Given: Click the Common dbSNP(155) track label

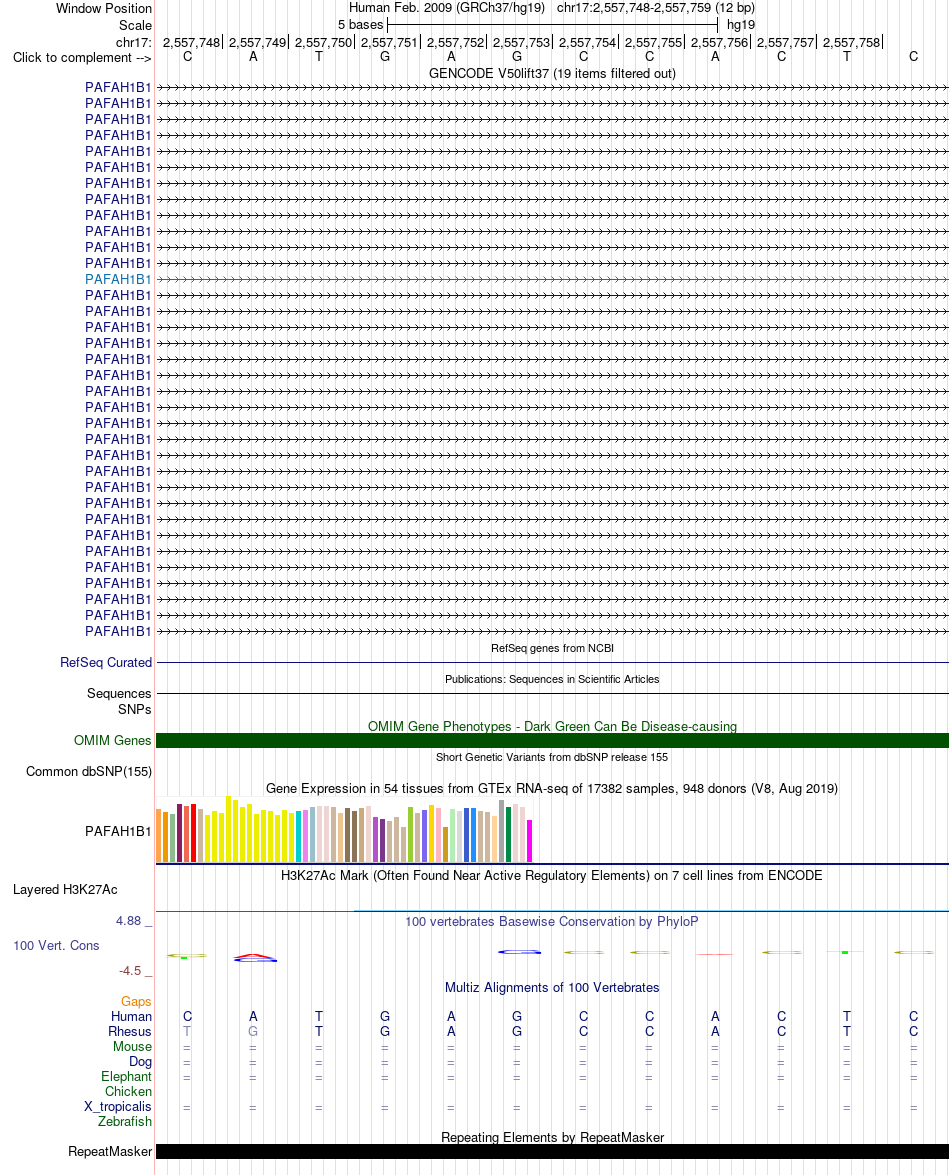Looking at the screenshot, I should click(x=89, y=771).
